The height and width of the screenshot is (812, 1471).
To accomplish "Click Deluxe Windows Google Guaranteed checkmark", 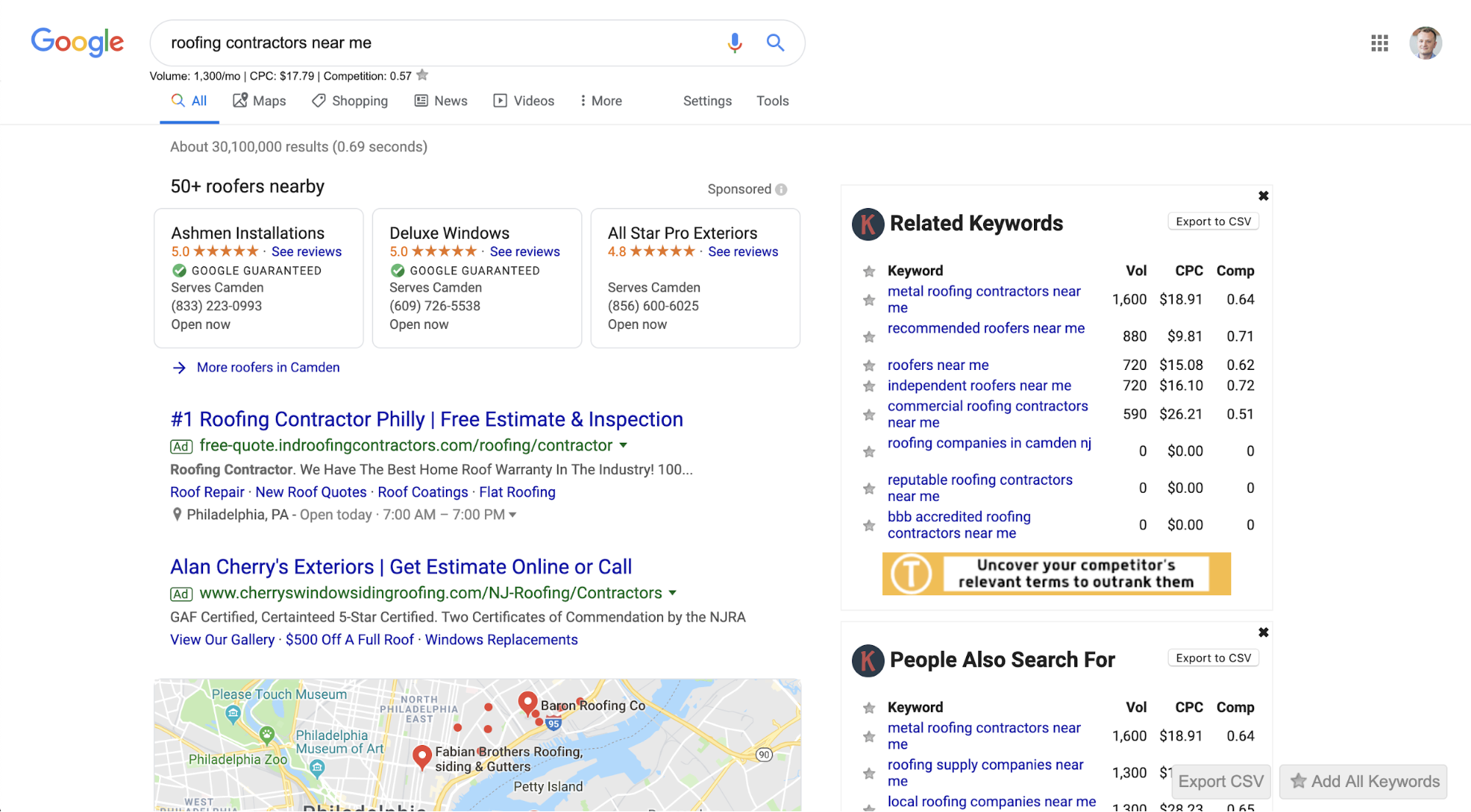I will coord(397,271).
